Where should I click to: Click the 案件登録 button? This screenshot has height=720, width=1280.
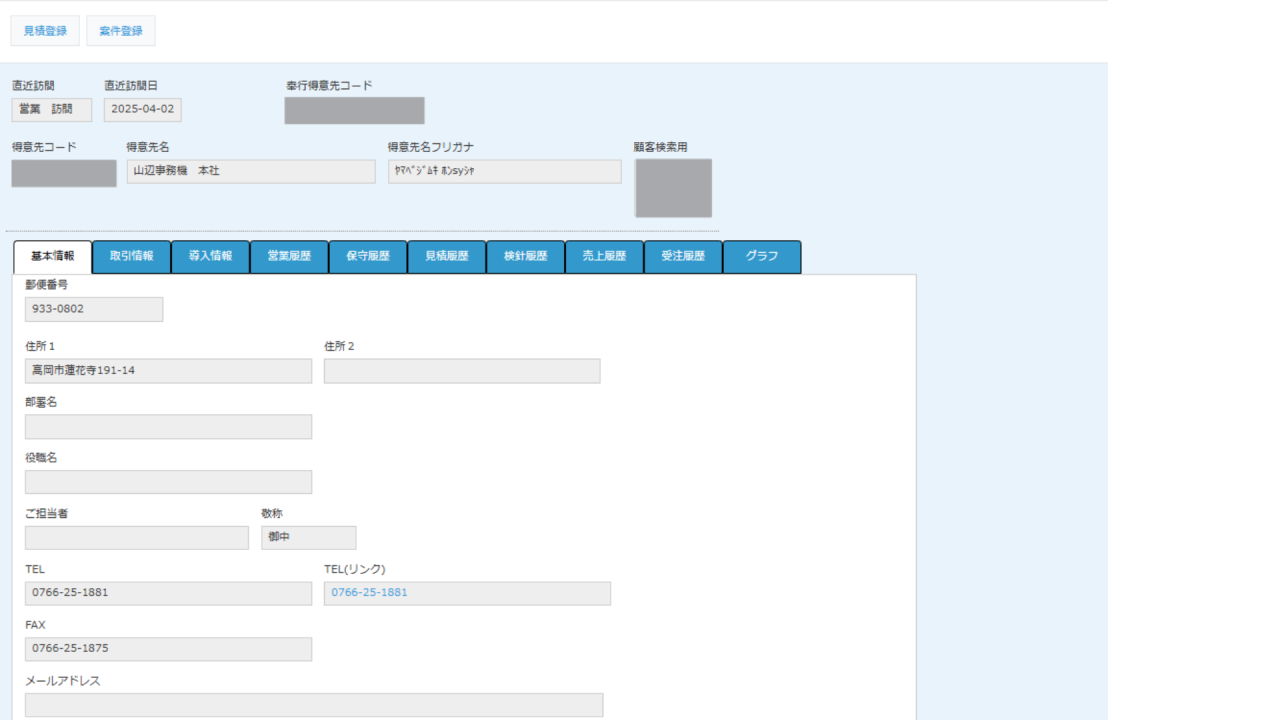point(121,31)
